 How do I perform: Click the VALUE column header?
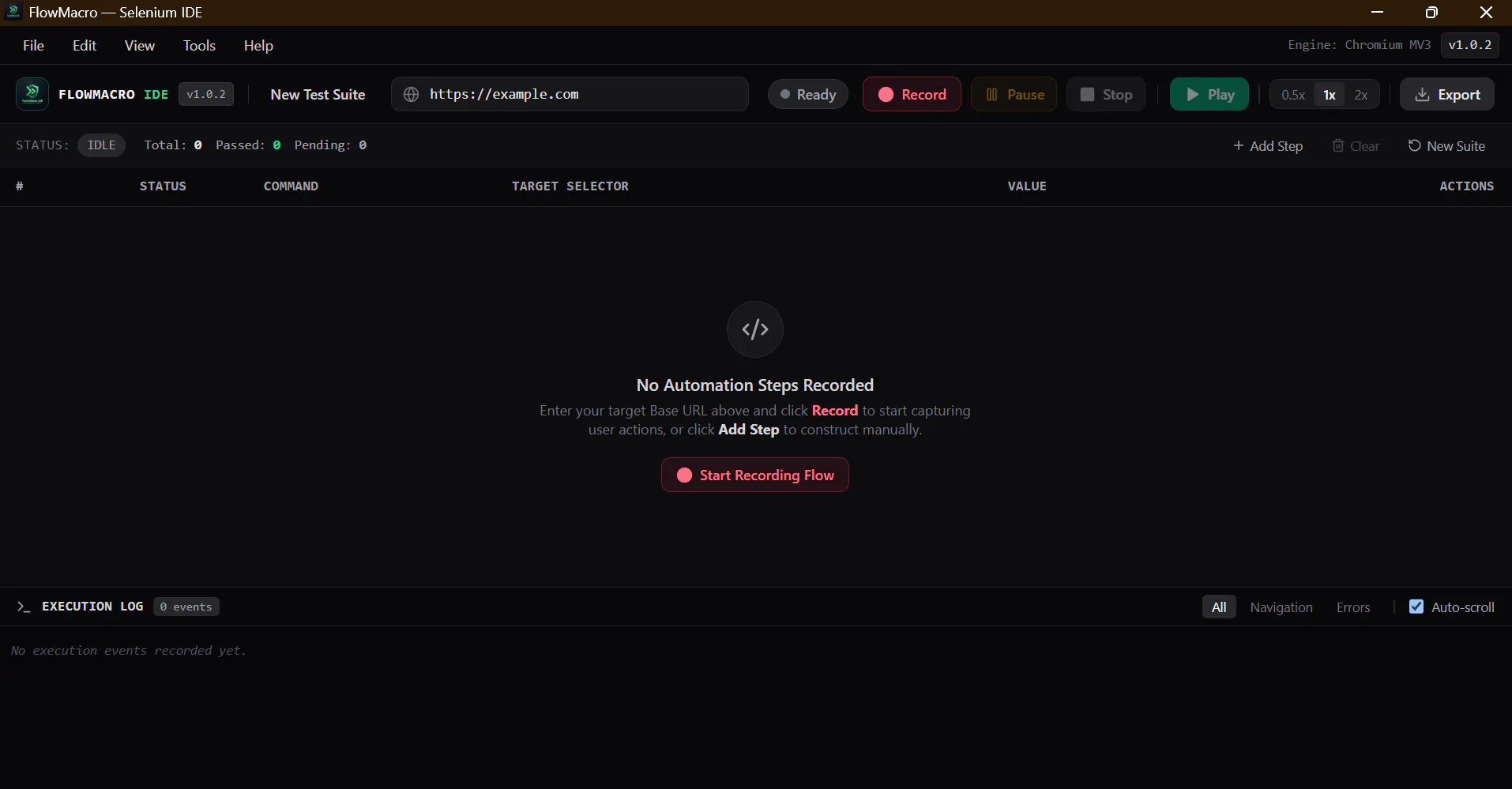point(1027,186)
